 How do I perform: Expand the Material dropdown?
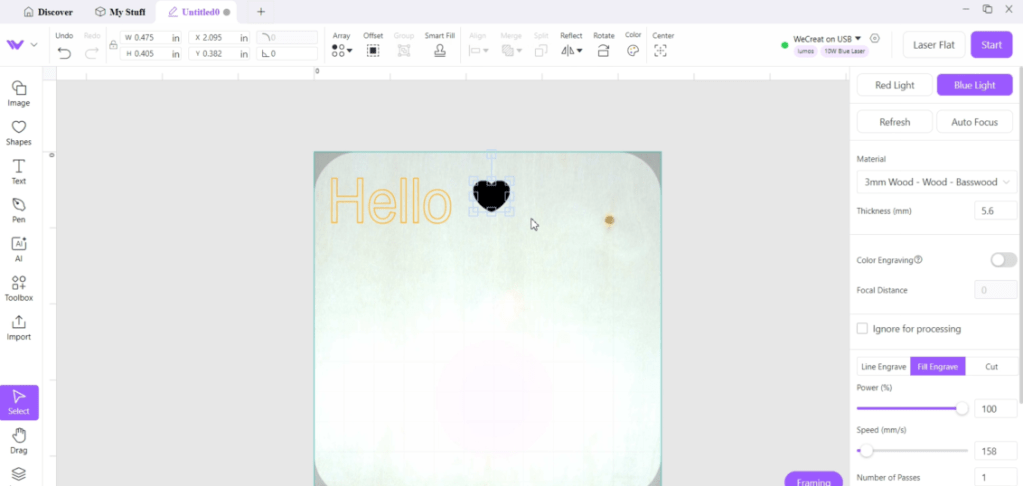click(936, 182)
